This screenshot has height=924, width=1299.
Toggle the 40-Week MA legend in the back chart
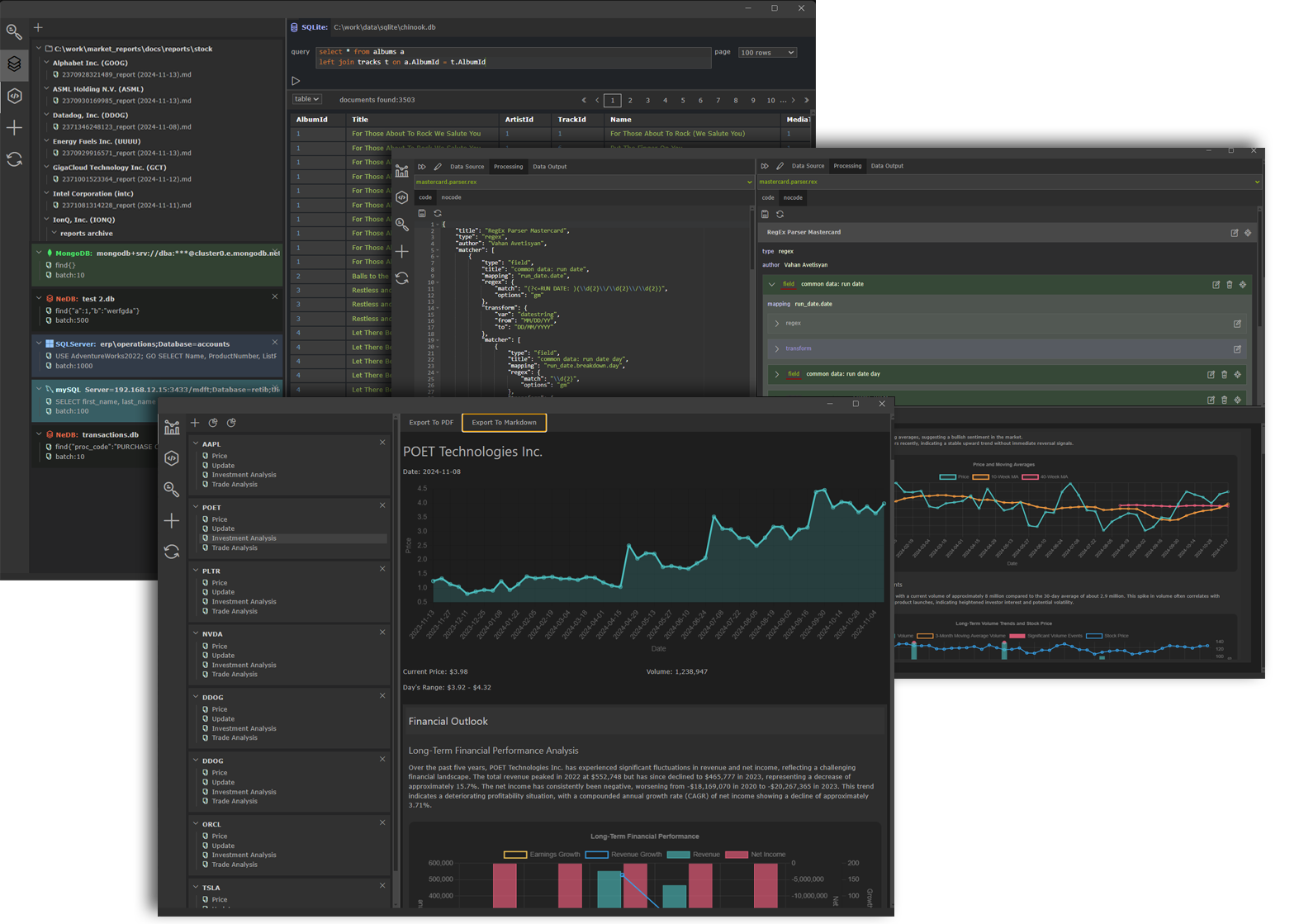coord(1045,477)
